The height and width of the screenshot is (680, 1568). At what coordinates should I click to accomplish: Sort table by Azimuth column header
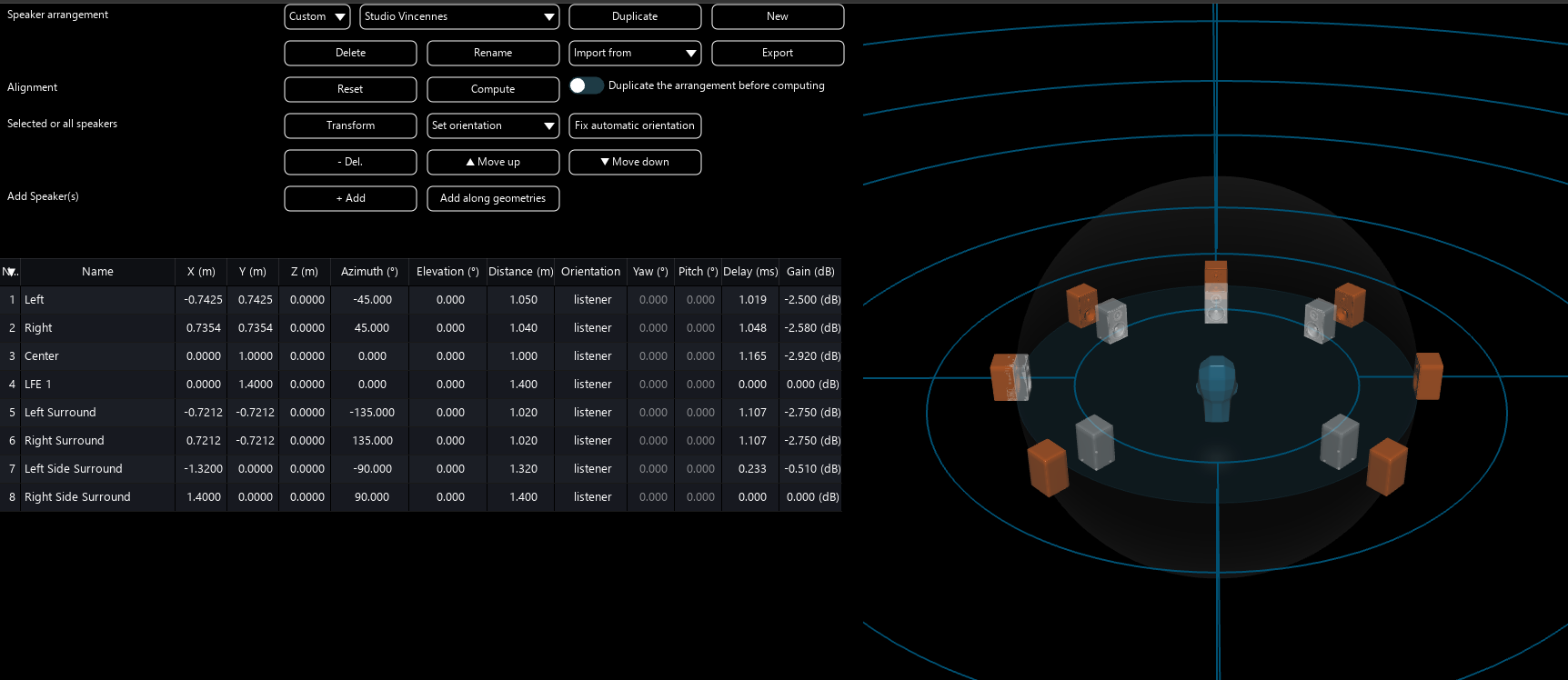(x=369, y=272)
